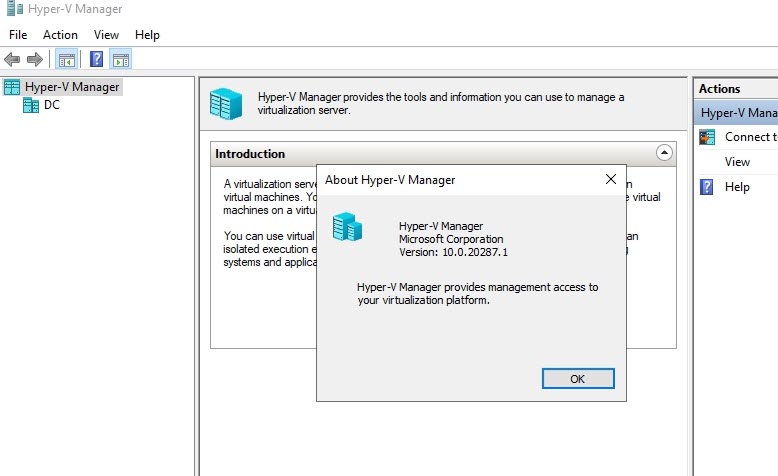Click the Help icon in the Actions pane
The image size is (778, 476).
pos(707,187)
